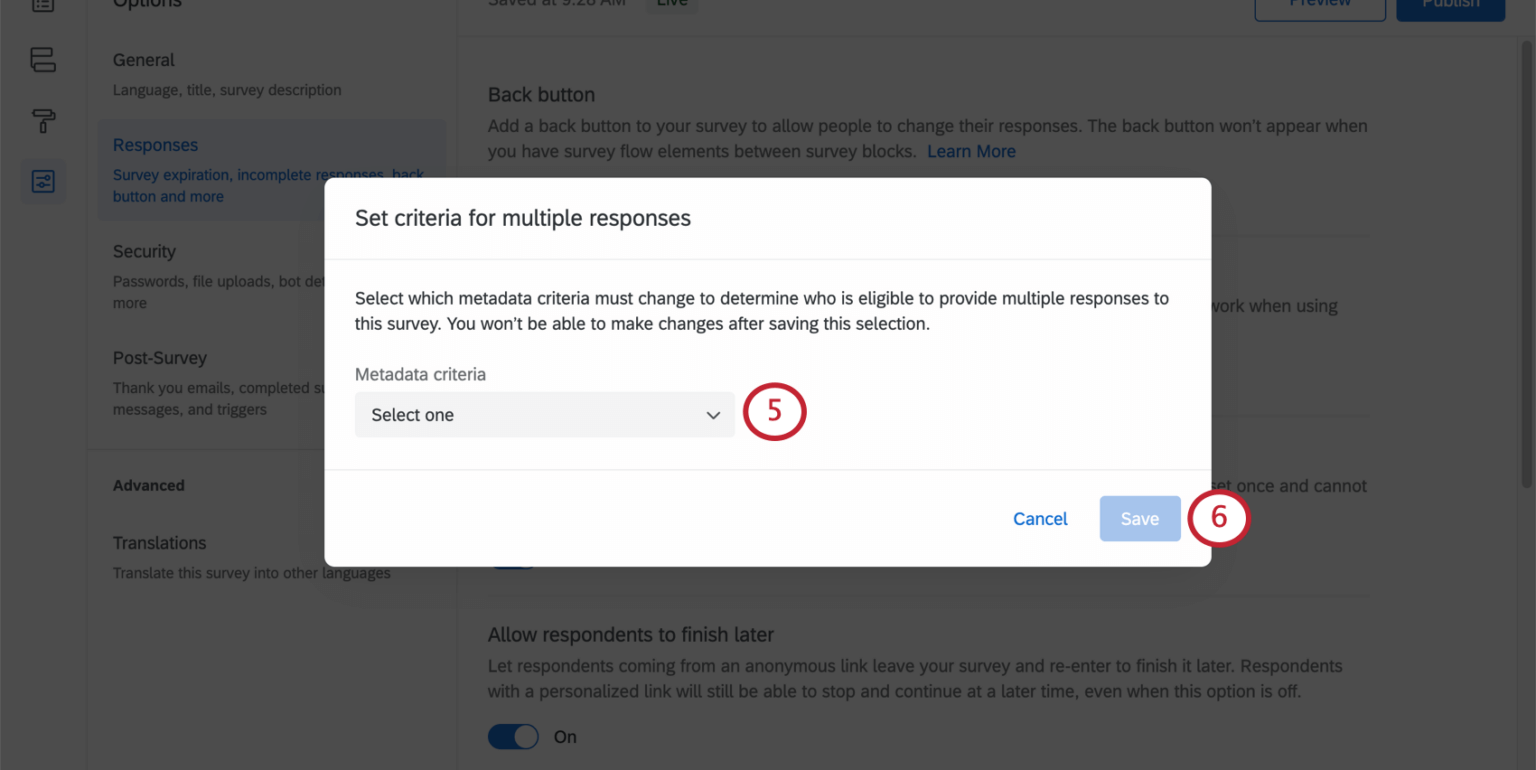Select the Responses settings section
Image resolution: width=1536 pixels, height=770 pixels.
point(155,145)
